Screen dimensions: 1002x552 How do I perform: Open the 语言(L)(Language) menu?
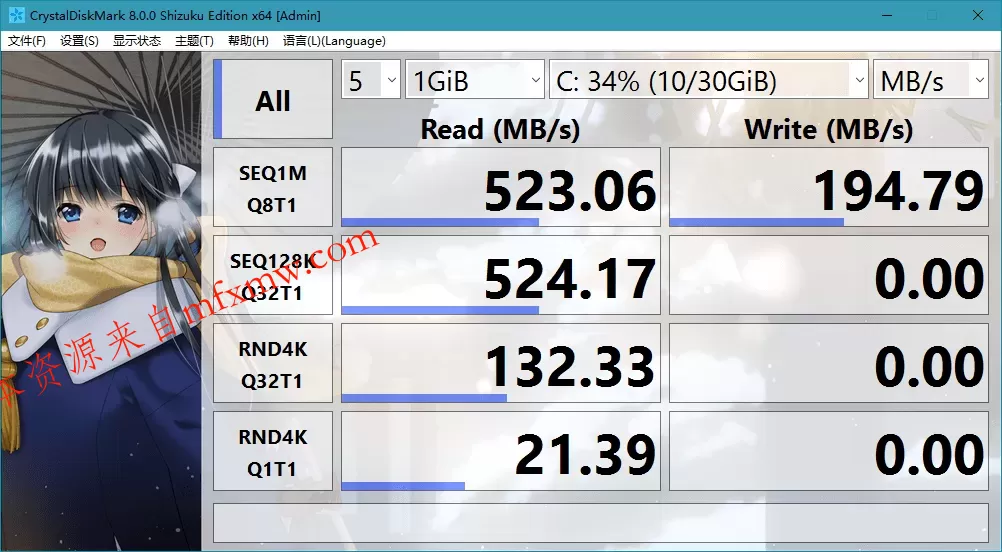coord(334,41)
